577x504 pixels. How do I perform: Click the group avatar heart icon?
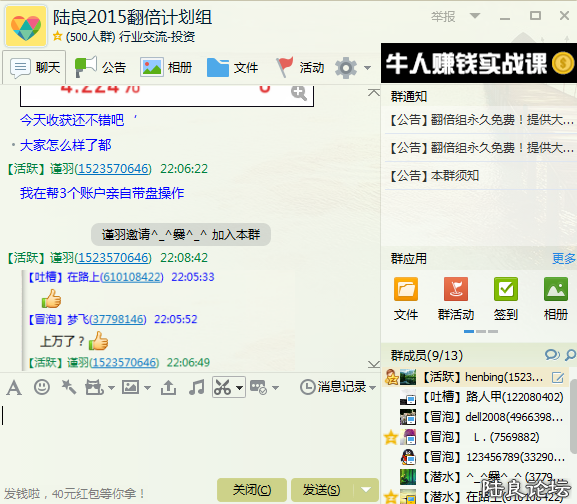pyautogui.click(x=26, y=26)
